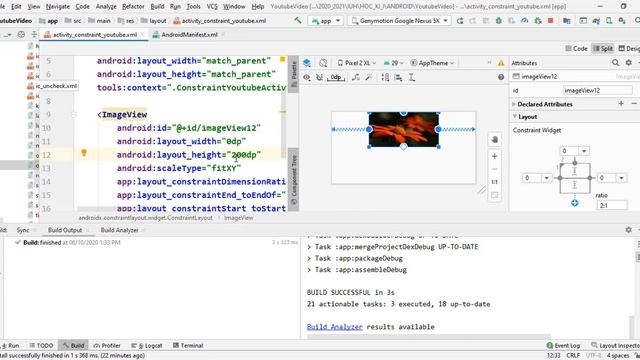Click the Zoom to Fit Screen icon
The image size is (640, 360).
[x=495, y=196]
